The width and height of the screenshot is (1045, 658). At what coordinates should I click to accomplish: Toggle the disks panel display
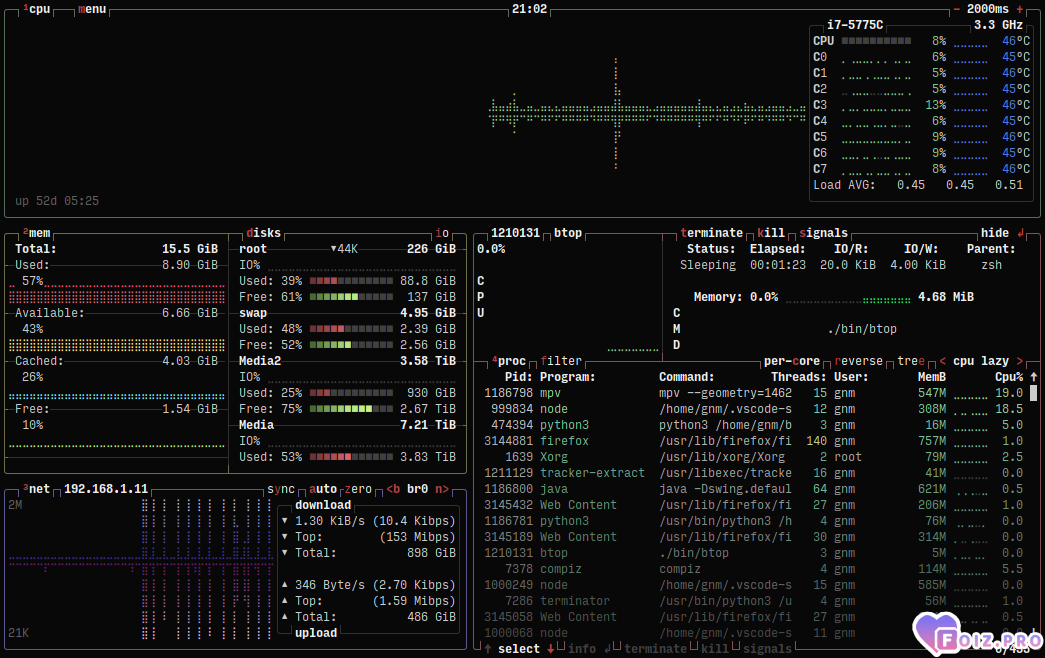[263, 233]
